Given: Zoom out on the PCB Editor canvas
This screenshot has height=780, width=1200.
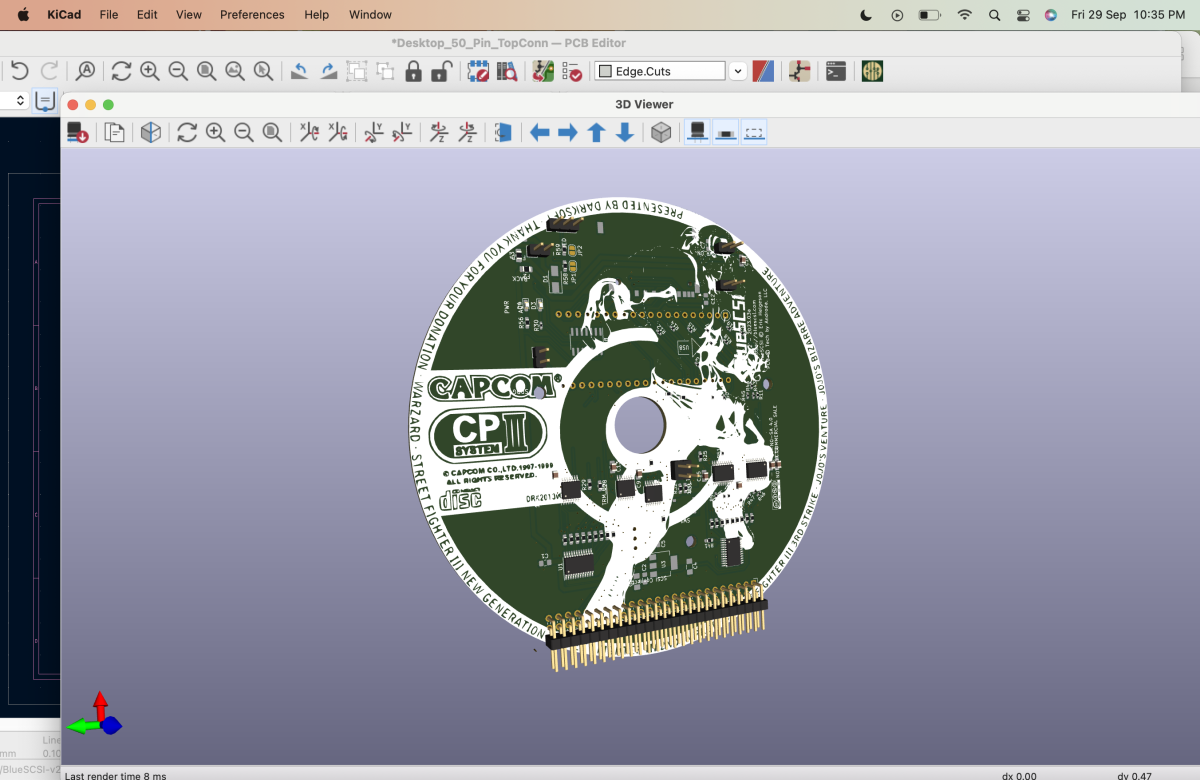Looking at the screenshot, I should [x=178, y=71].
